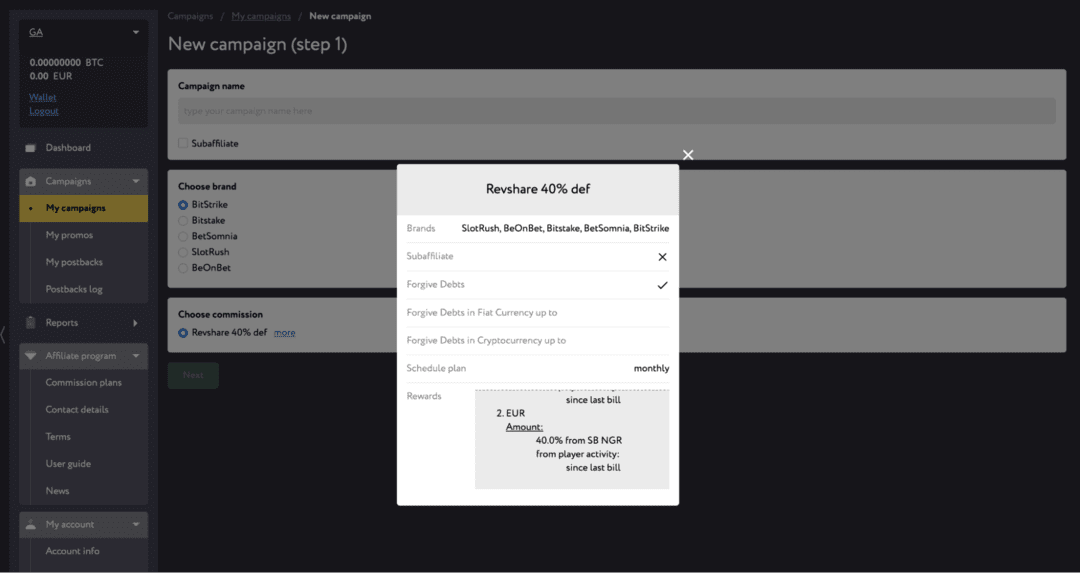Open Contact details page
This screenshot has width=1080, height=573.
pos(76,409)
